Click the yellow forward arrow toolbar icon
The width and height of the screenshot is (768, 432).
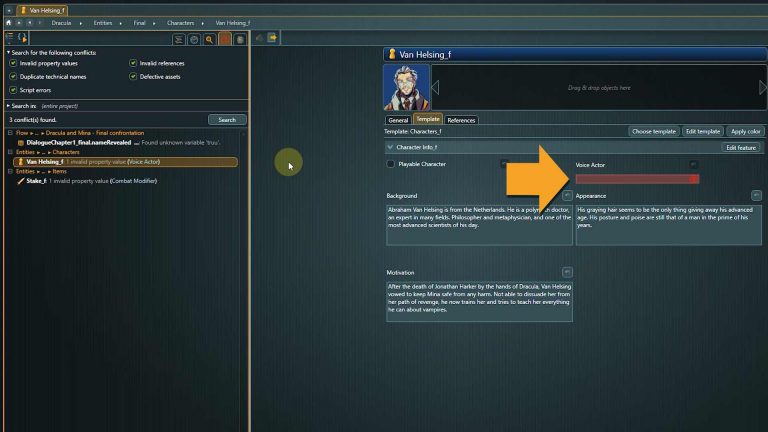tap(272, 38)
